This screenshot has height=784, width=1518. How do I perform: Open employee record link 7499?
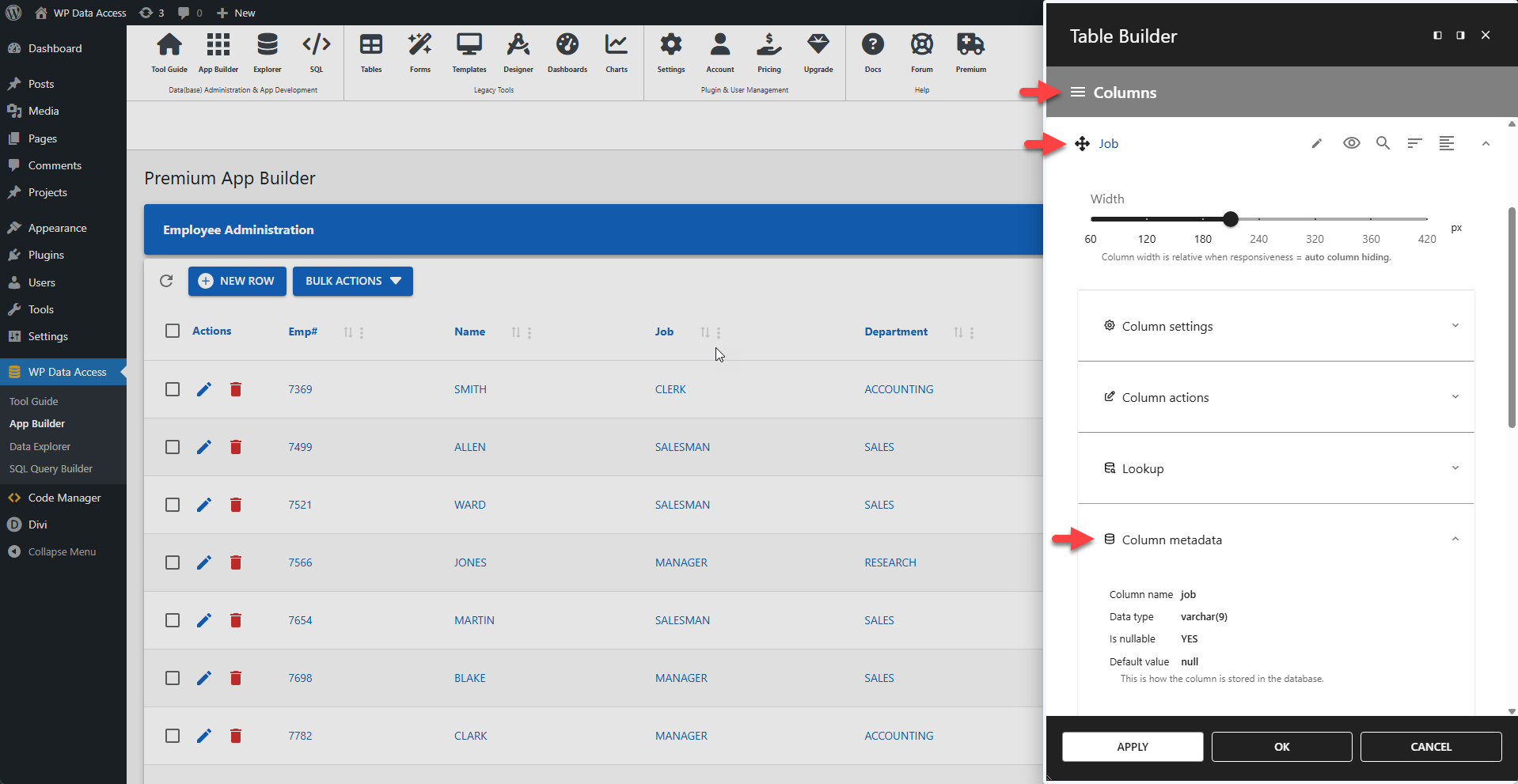click(x=299, y=446)
